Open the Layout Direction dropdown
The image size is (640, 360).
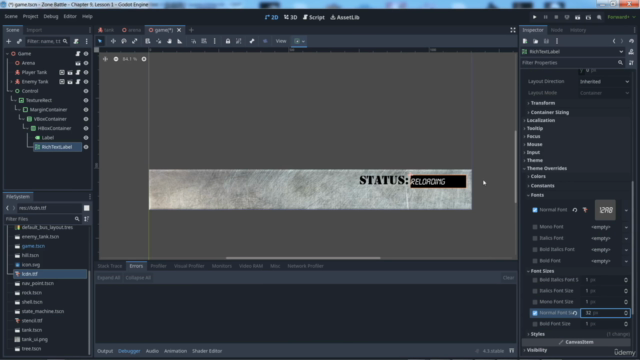pos(604,82)
